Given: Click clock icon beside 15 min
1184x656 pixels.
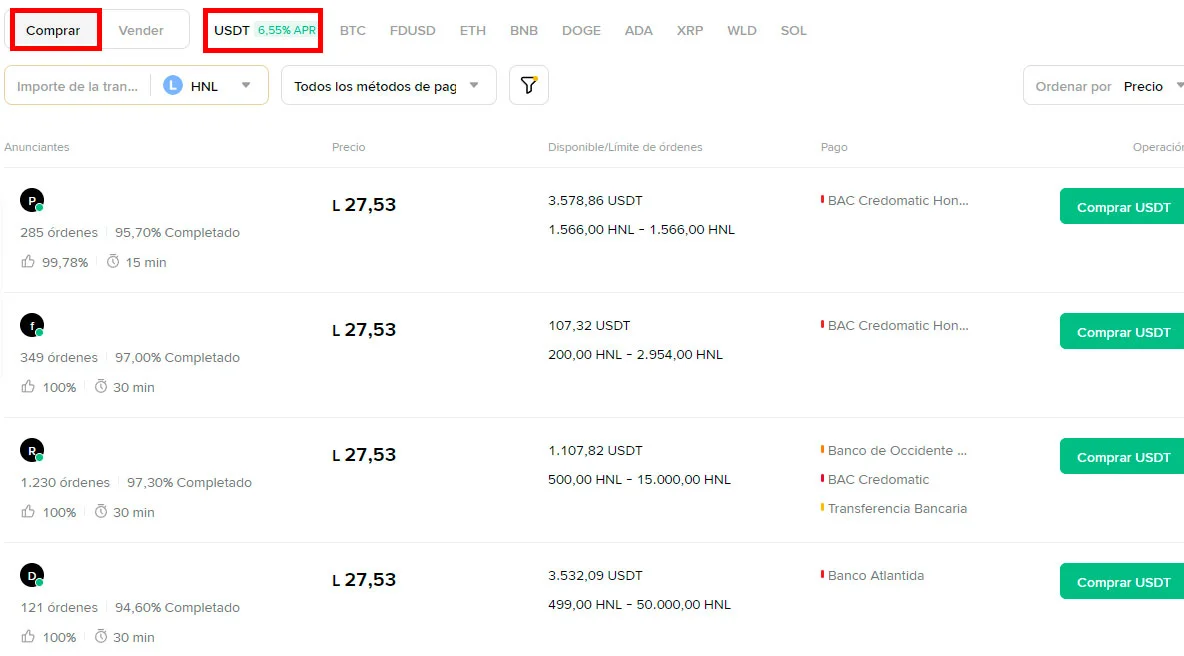Looking at the screenshot, I should 113,261.
